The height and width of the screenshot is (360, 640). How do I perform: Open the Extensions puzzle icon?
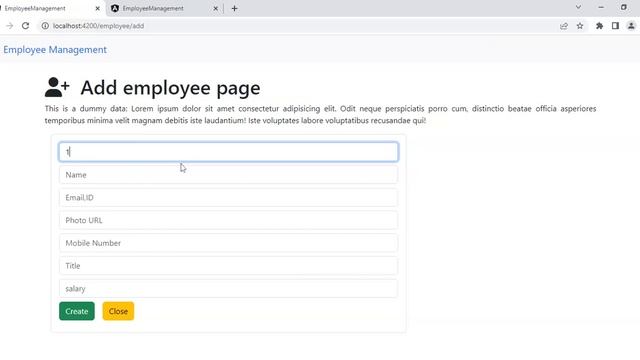click(x=599, y=26)
